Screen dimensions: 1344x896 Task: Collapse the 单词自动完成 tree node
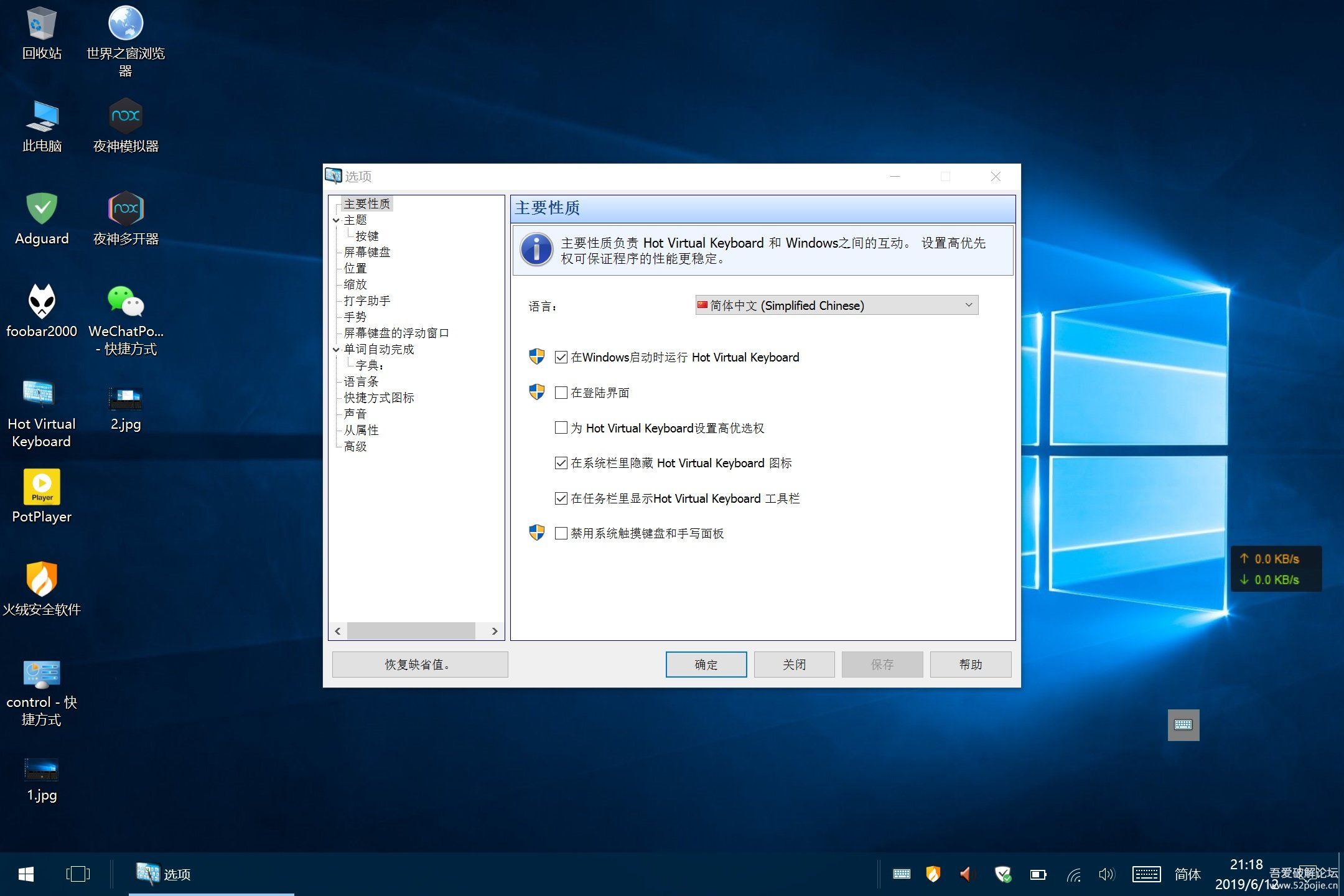pos(337,350)
